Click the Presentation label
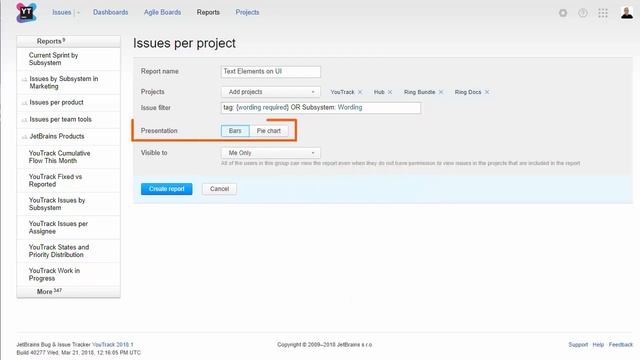Viewport: 640px width, 360px height. pos(159,131)
